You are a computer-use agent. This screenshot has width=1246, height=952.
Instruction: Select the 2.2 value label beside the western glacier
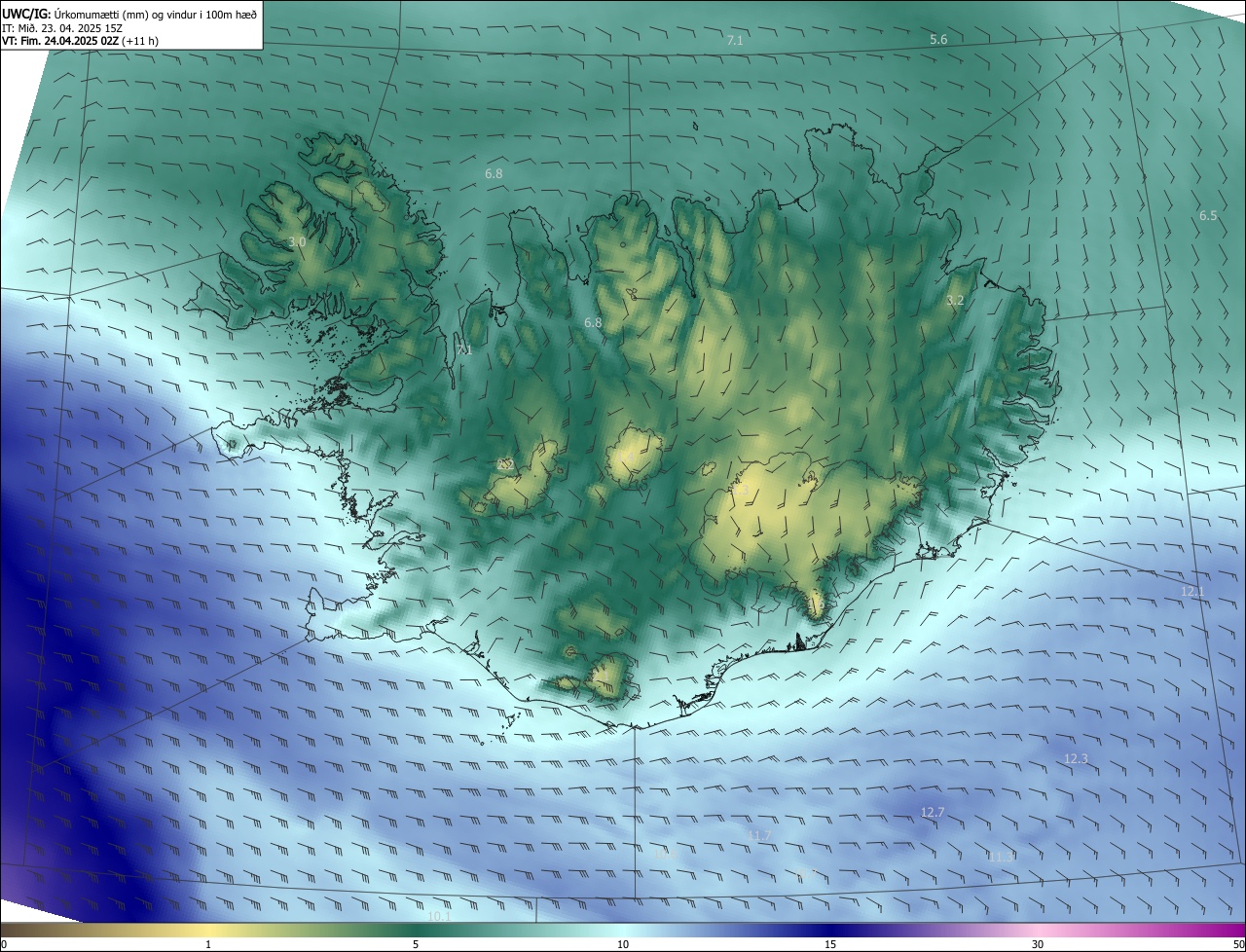pos(505,464)
